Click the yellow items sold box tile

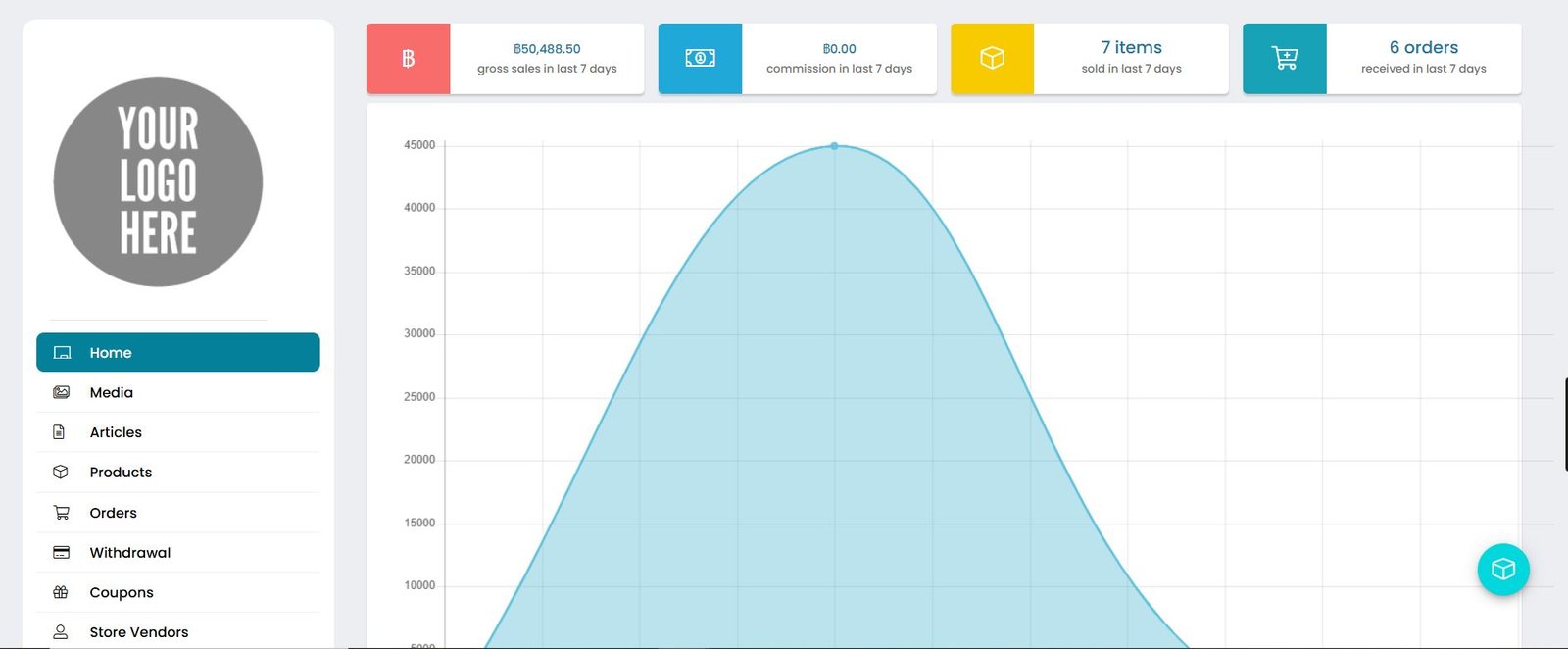(992, 59)
